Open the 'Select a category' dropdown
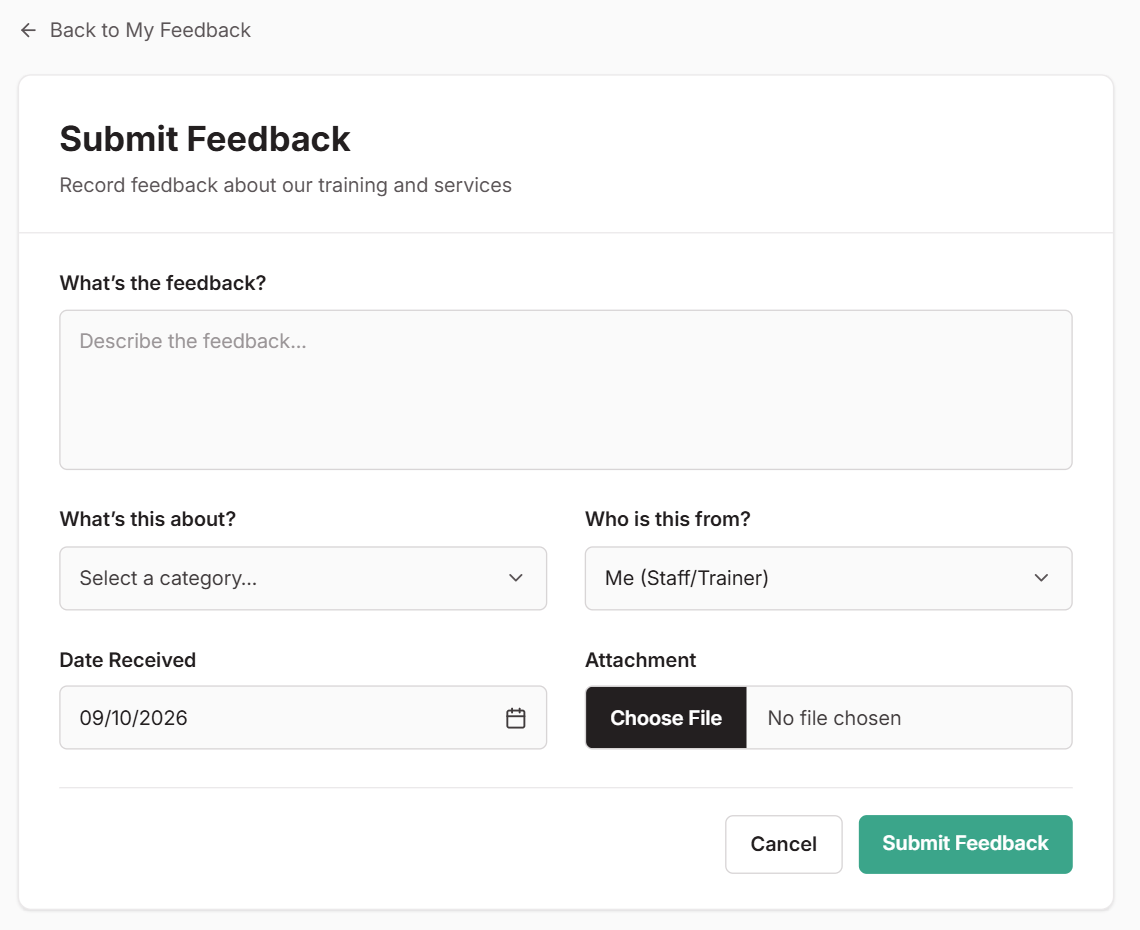Image resolution: width=1140 pixels, height=930 pixels. 303,578
